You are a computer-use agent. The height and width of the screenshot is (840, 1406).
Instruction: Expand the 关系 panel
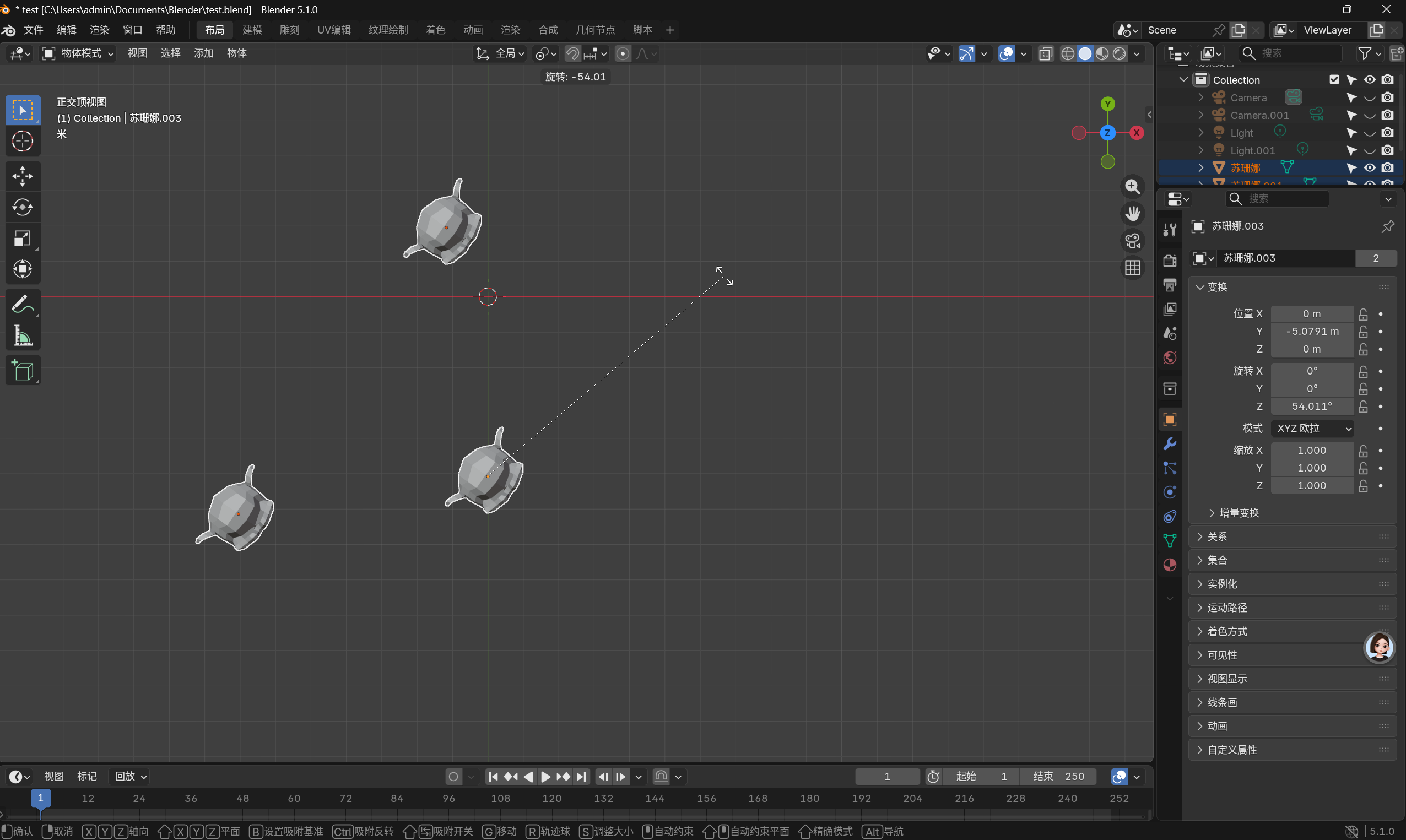coord(1217,536)
